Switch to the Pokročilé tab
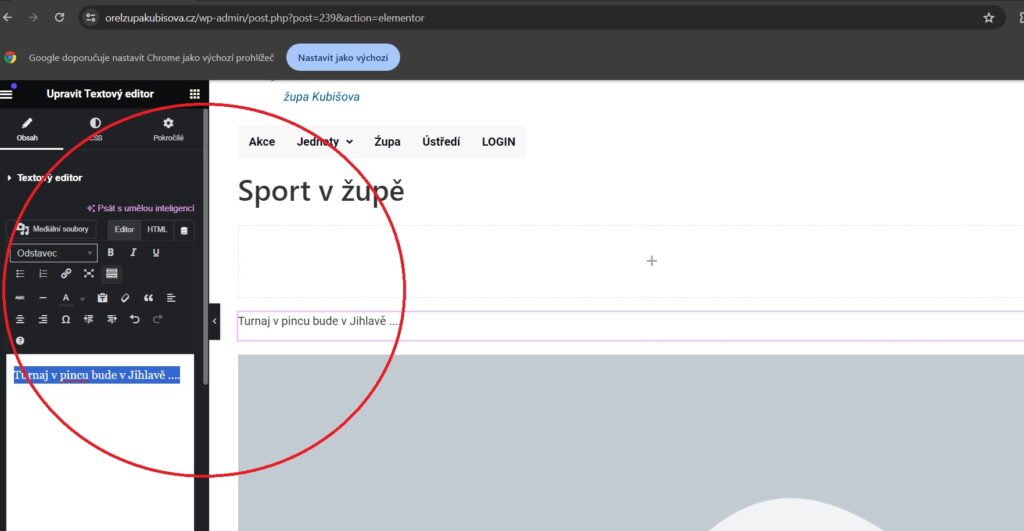Viewport: 1024px width, 531px height. pyautogui.click(x=168, y=129)
